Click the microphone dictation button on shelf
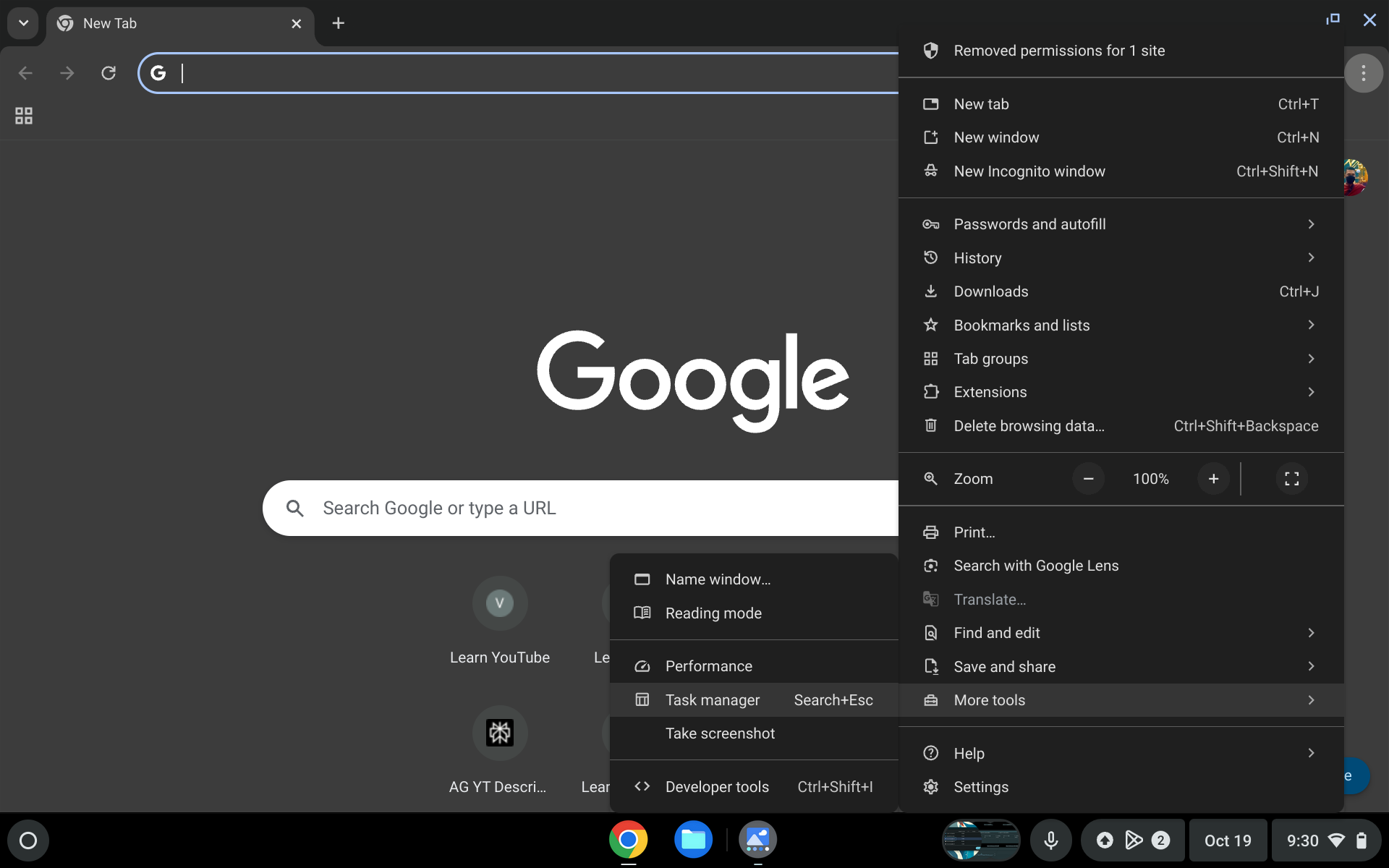This screenshot has height=868, width=1389. pyautogui.click(x=1051, y=841)
